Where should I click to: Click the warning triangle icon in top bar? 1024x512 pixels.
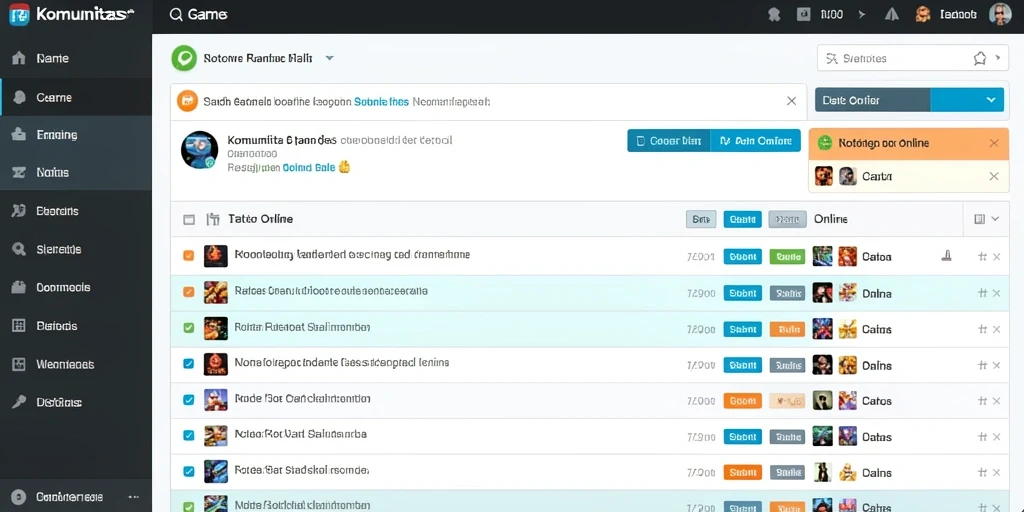point(891,14)
